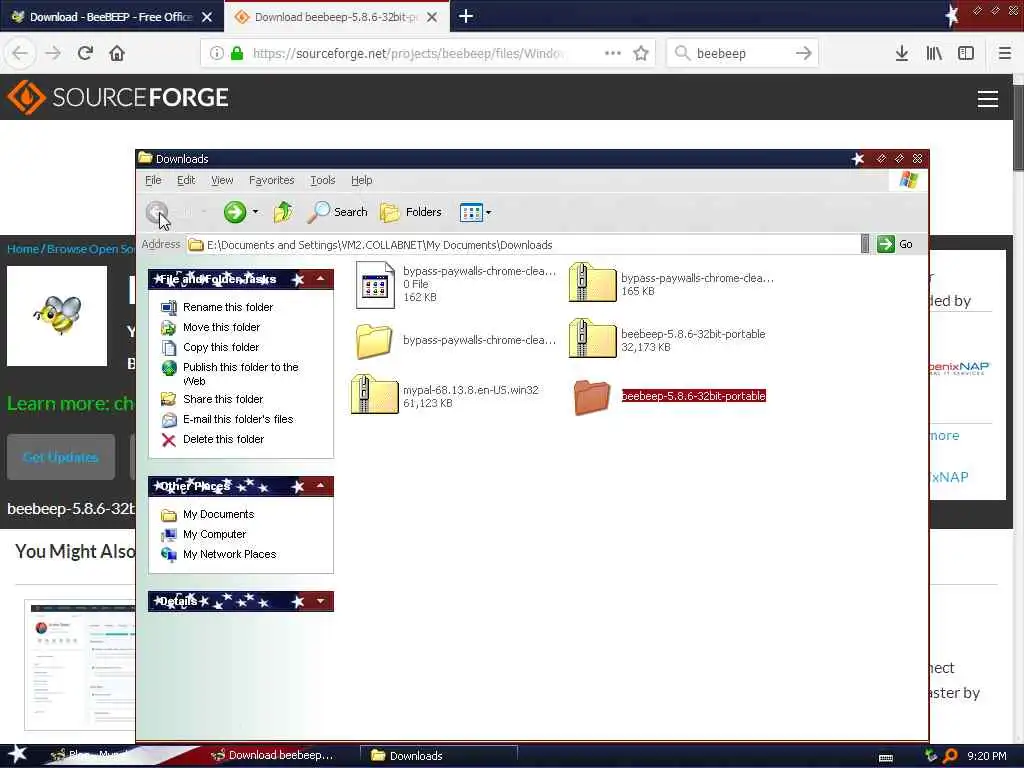This screenshot has height=768, width=1024.
Task: Collapse the File and Folder Tasks panel
Action: (321, 279)
